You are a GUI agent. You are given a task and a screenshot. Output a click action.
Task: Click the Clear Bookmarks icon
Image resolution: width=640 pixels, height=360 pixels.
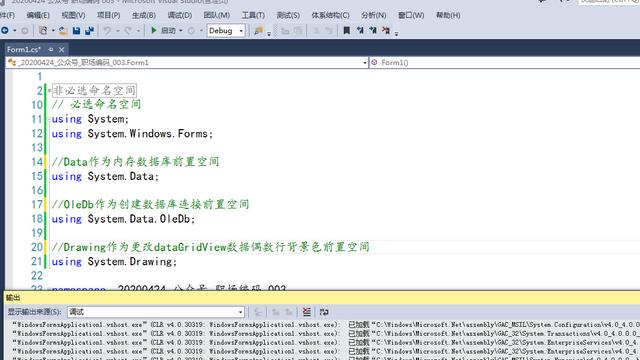click(386, 31)
